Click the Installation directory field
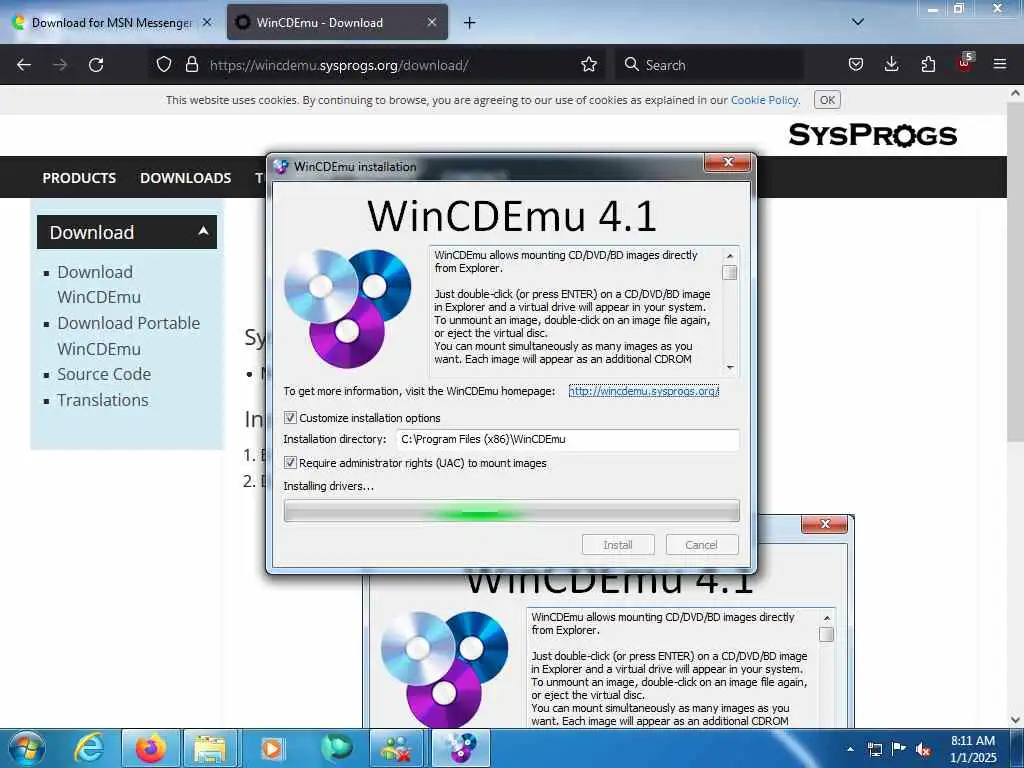This screenshot has height=768, width=1024. (568, 440)
